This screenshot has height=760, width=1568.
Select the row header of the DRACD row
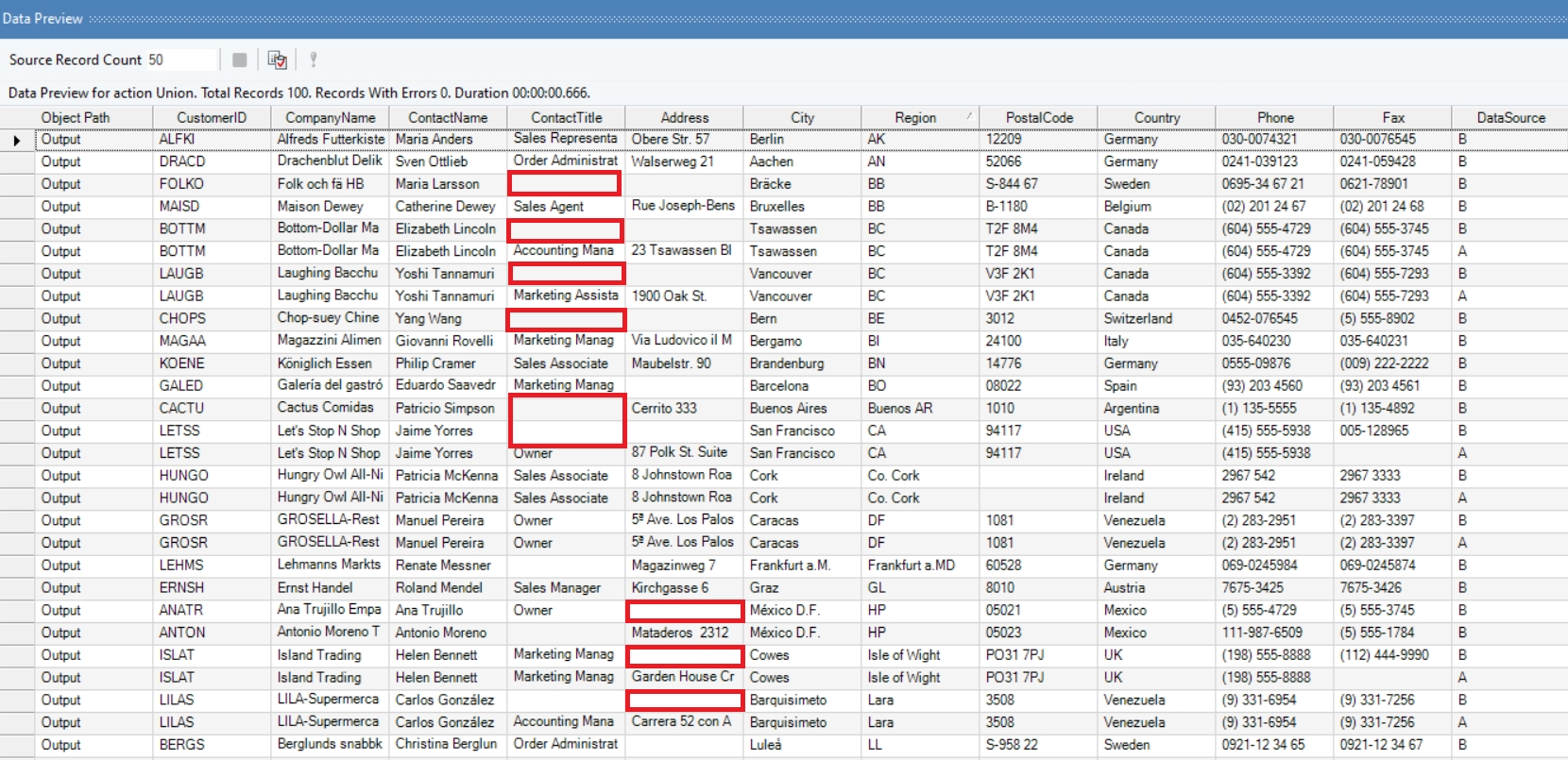(x=17, y=161)
